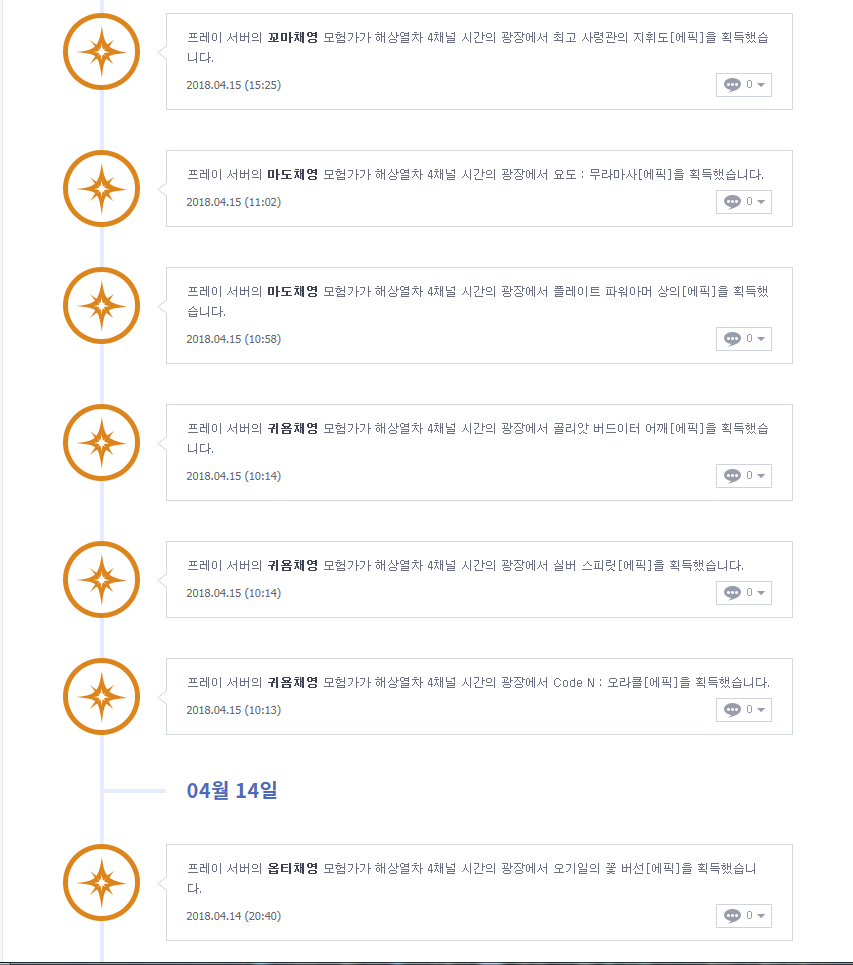Screen dimensions: 853x965
Task: Open the 옵티체영 character link
Action: [292, 868]
